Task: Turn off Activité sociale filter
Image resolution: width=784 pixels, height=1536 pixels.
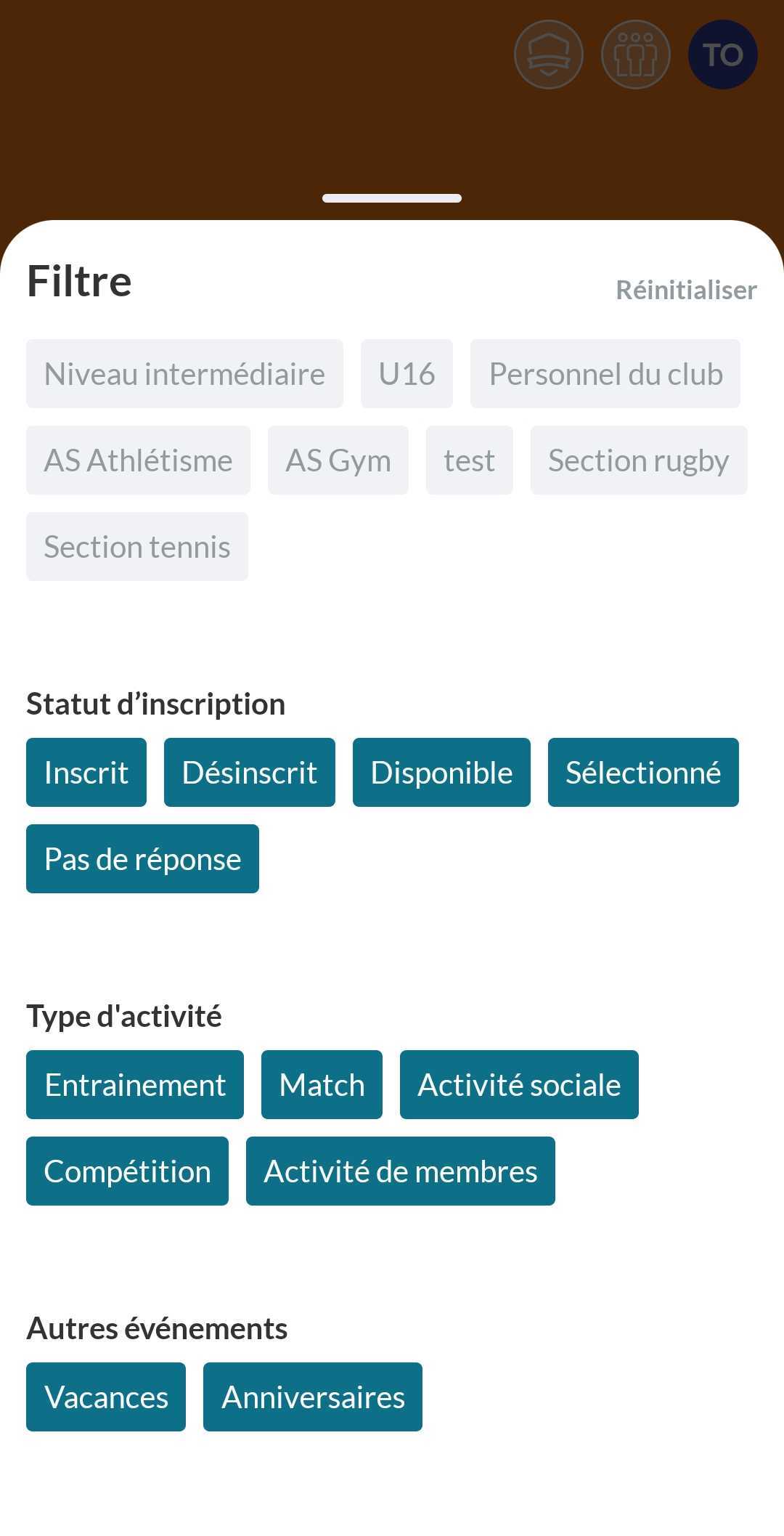Action: (519, 1084)
